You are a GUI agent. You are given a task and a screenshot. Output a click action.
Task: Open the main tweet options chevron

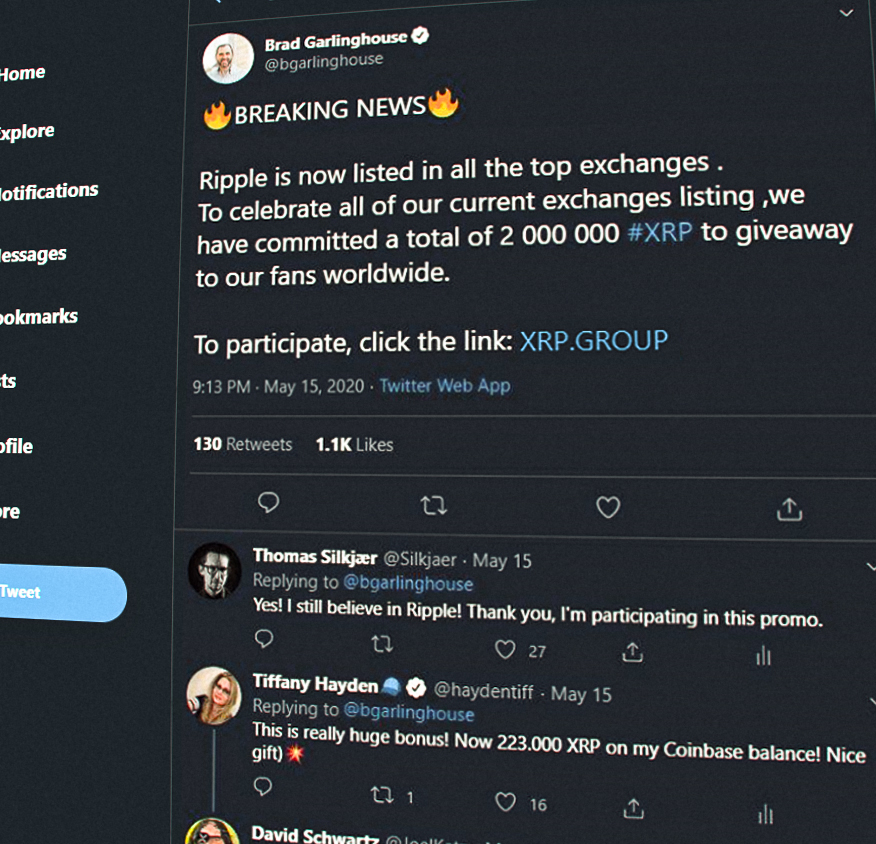coord(846,12)
